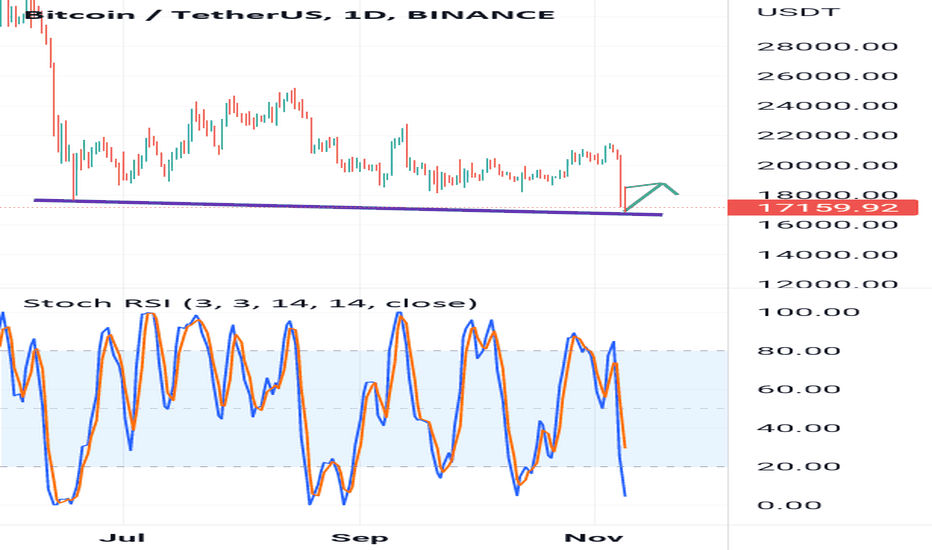932x550 pixels.
Task: Click the 24000.00 price axis label
Action: [827, 106]
